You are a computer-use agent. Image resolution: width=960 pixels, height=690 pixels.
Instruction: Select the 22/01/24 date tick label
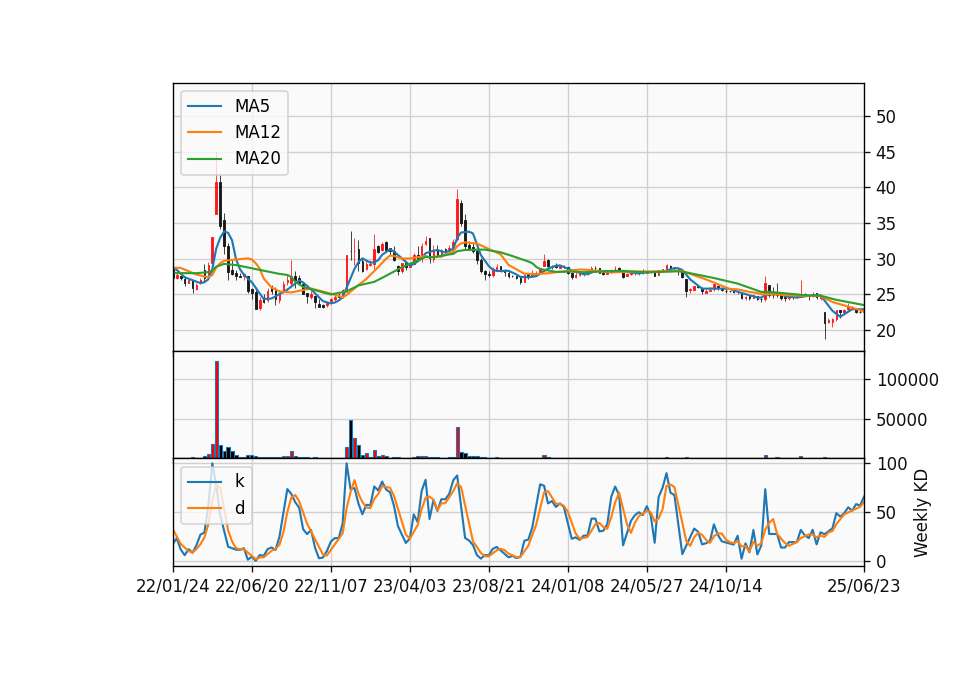click(x=173, y=586)
